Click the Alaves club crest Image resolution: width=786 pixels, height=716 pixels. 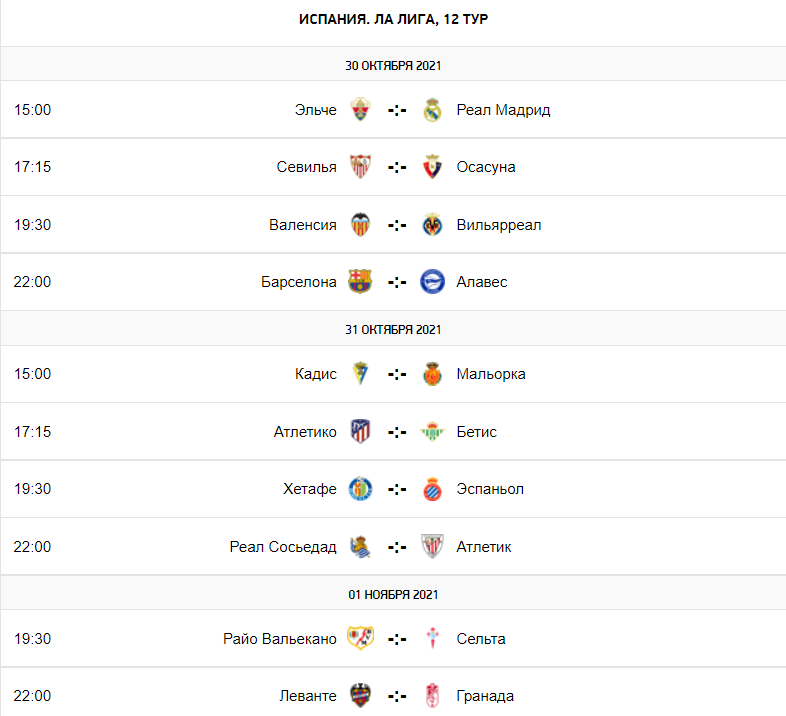432,282
